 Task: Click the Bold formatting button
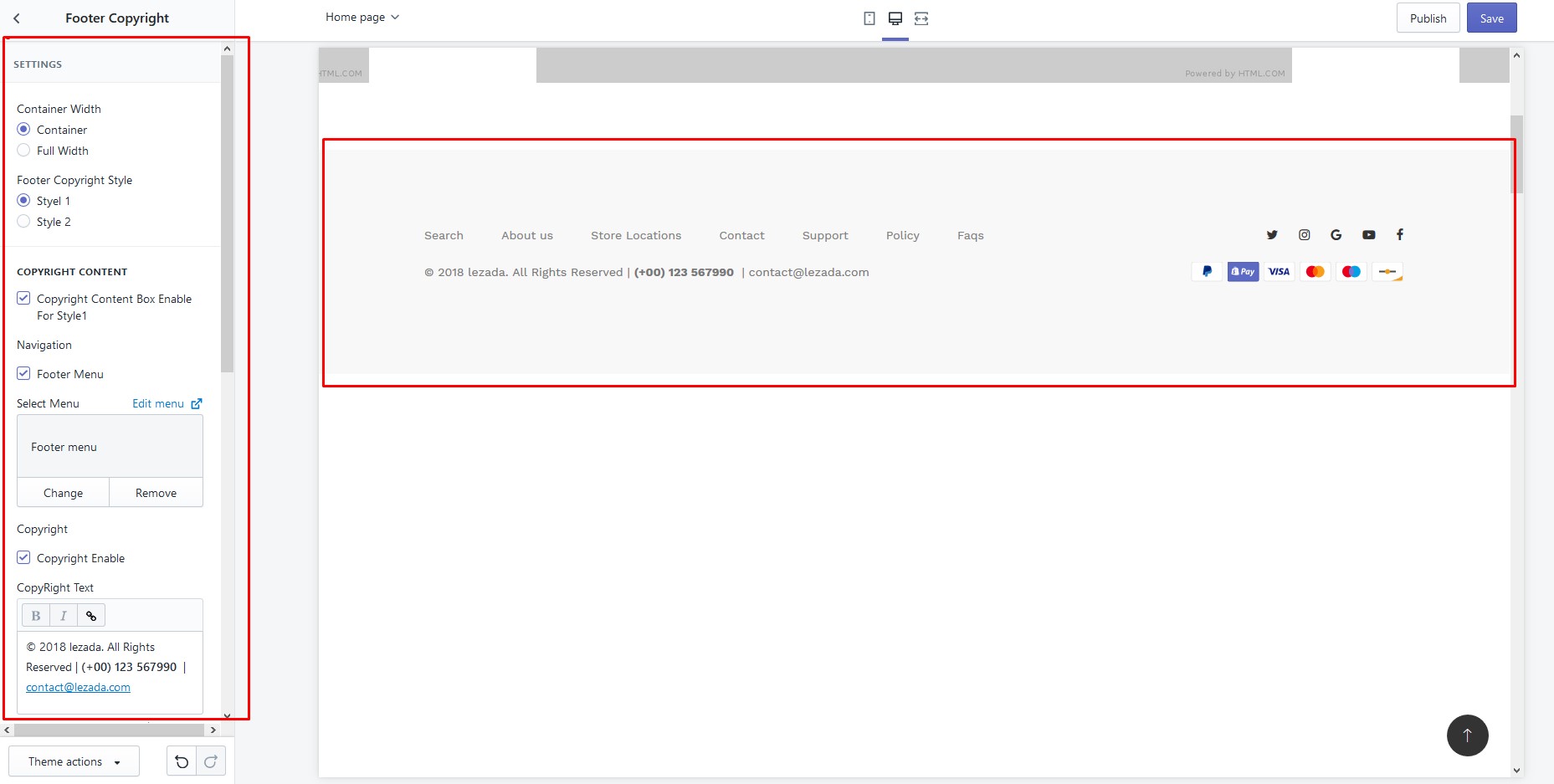36,616
